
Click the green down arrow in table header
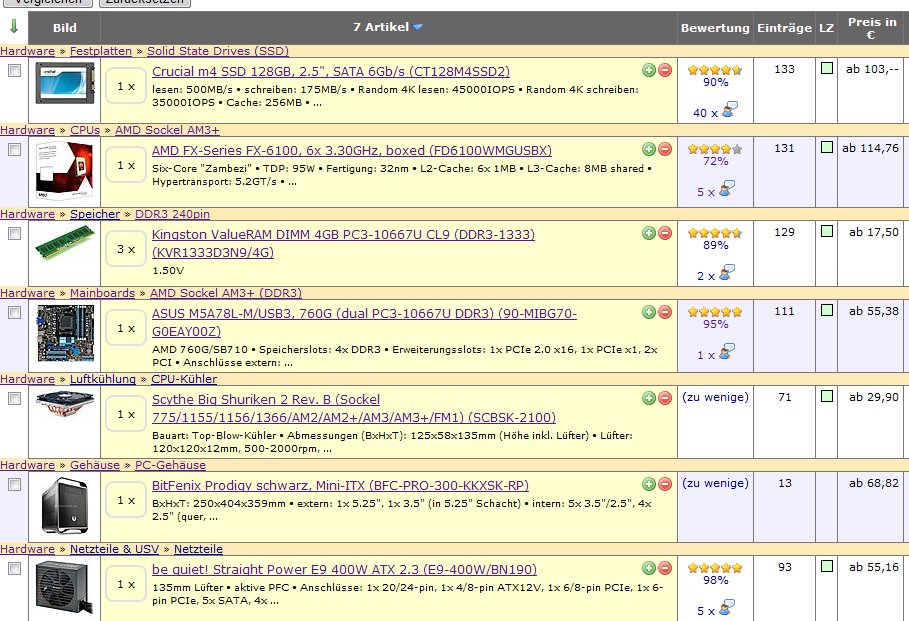pos(14,27)
